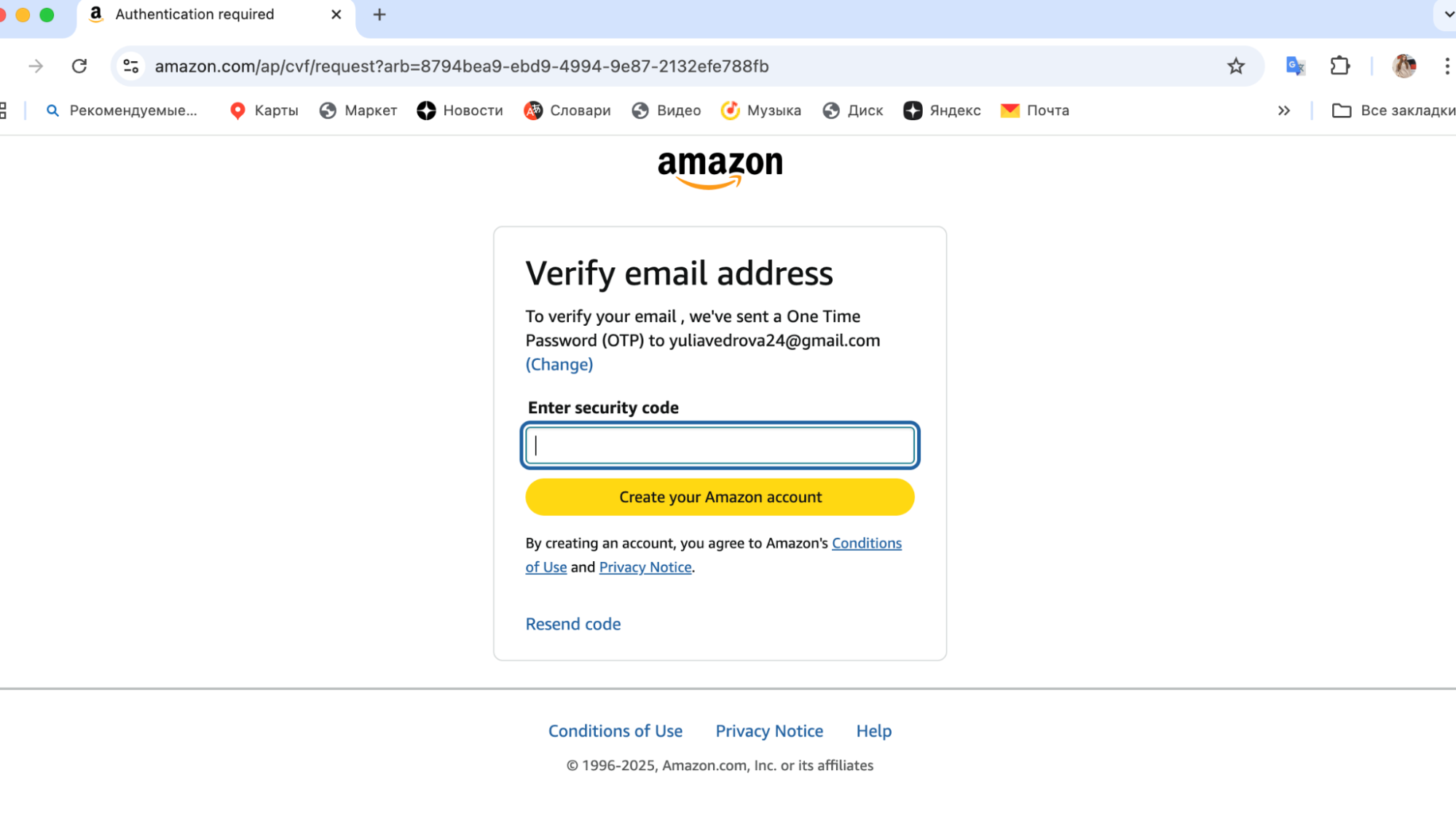
Task: Click the profile avatar icon
Action: point(1404,66)
